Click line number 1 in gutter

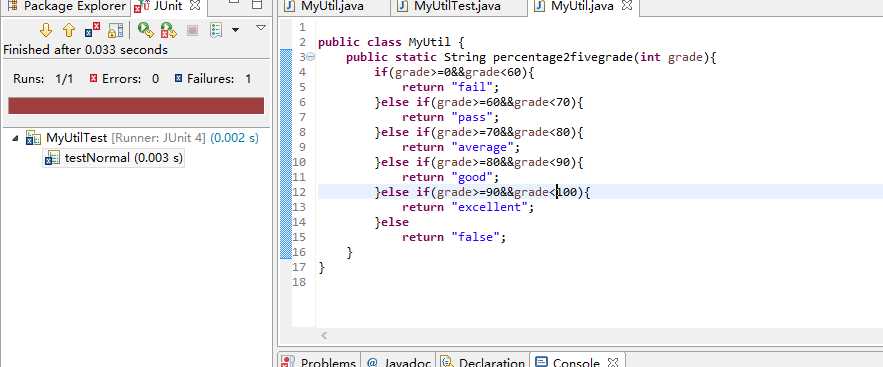click(302, 27)
